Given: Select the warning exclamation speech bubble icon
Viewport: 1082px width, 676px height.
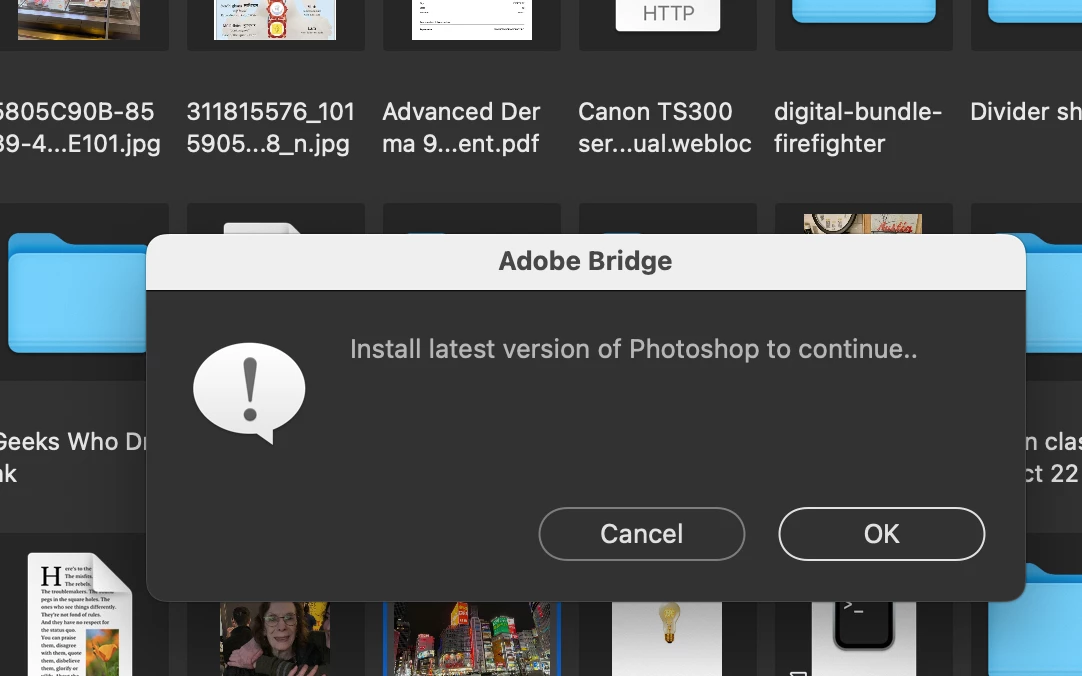Looking at the screenshot, I should tap(249, 393).
